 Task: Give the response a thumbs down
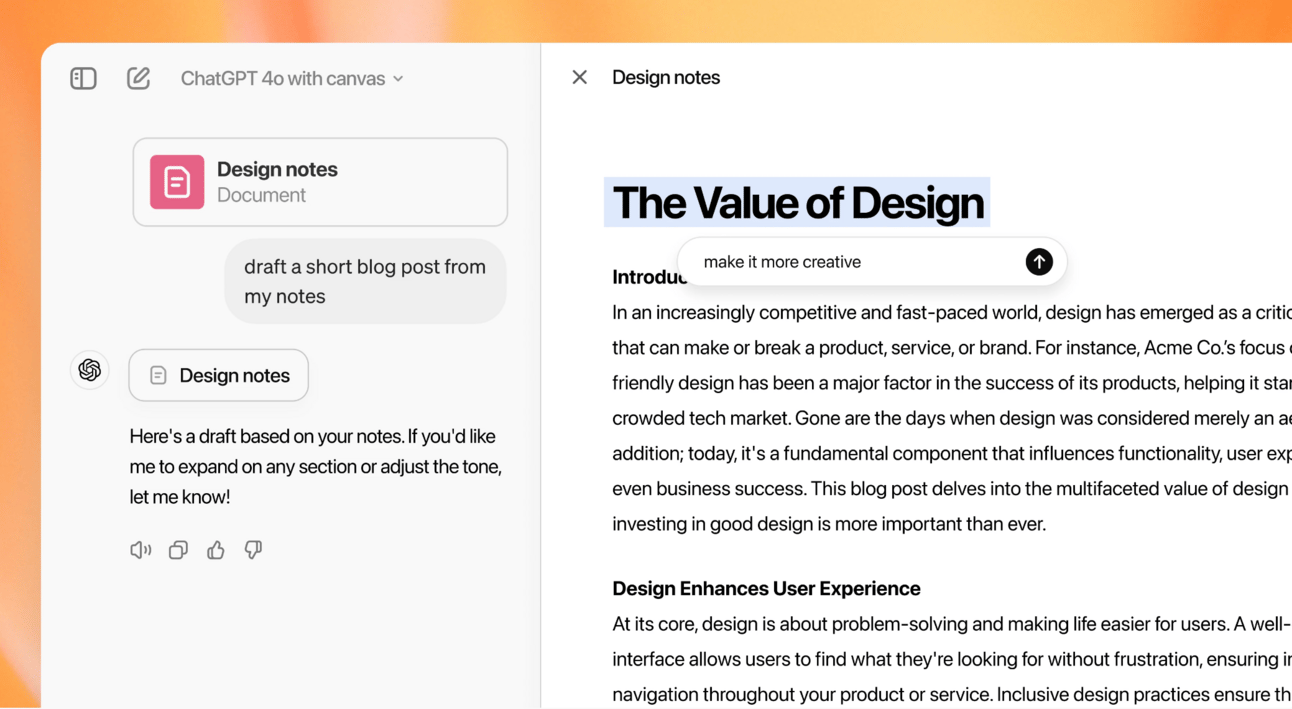click(253, 550)
